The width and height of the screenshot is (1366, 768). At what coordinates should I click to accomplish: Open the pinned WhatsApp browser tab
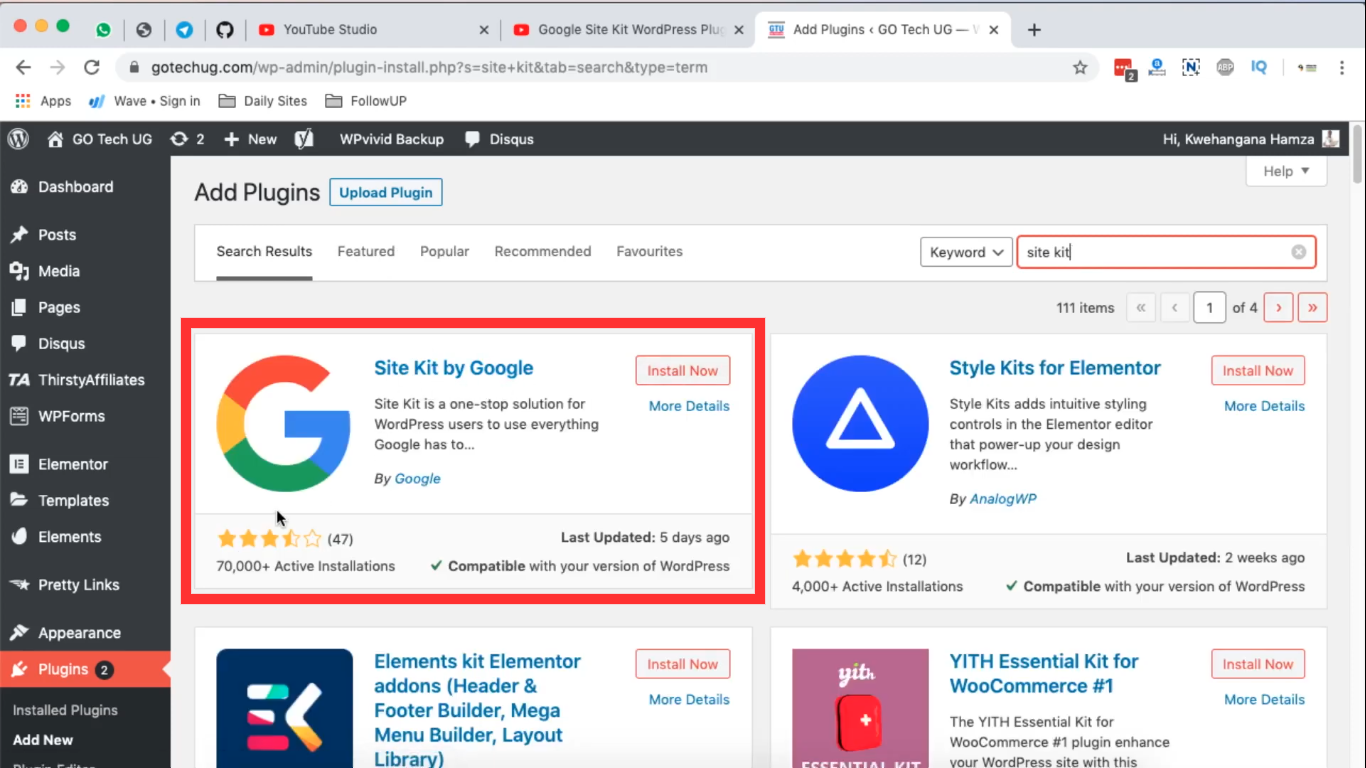tap(104, 30)
